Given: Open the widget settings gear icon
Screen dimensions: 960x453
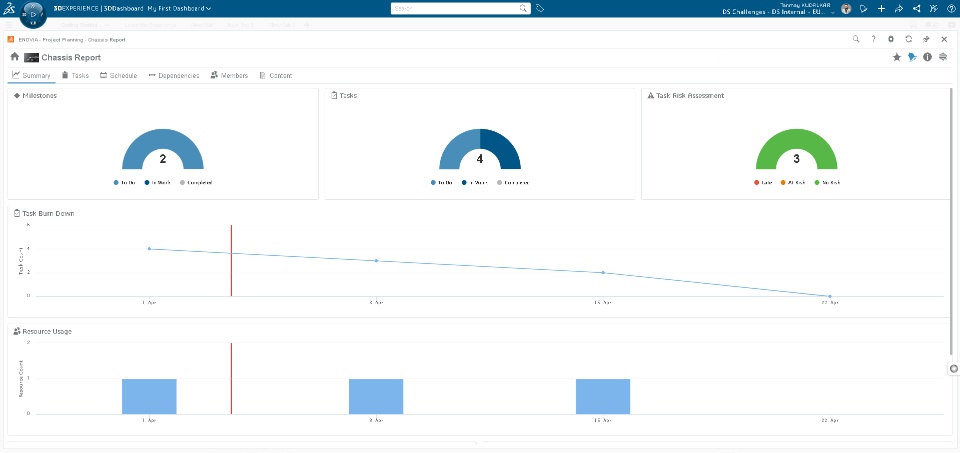Looking at the screenshot, I should (x=891, y=39).
